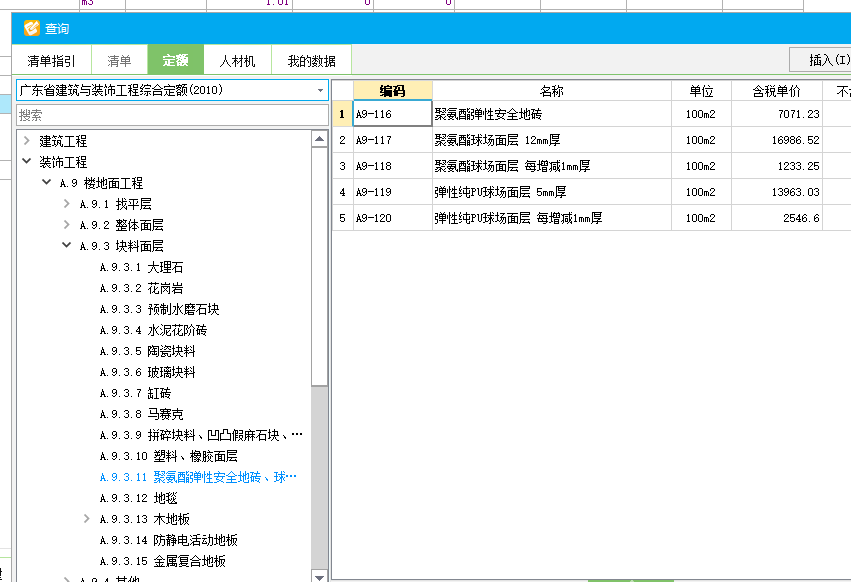The image size is (851, 582).
Task: Click name 聚氨酯球场面层 12mm厚
Action: click(497, 140)
